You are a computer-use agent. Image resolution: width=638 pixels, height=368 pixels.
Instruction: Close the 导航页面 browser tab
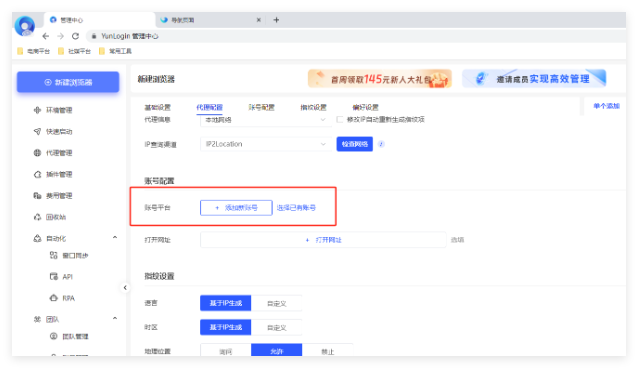point(258,20)
